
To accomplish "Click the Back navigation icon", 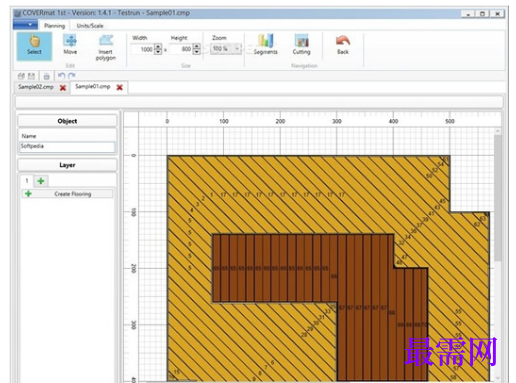I will (x=343, y=45).
